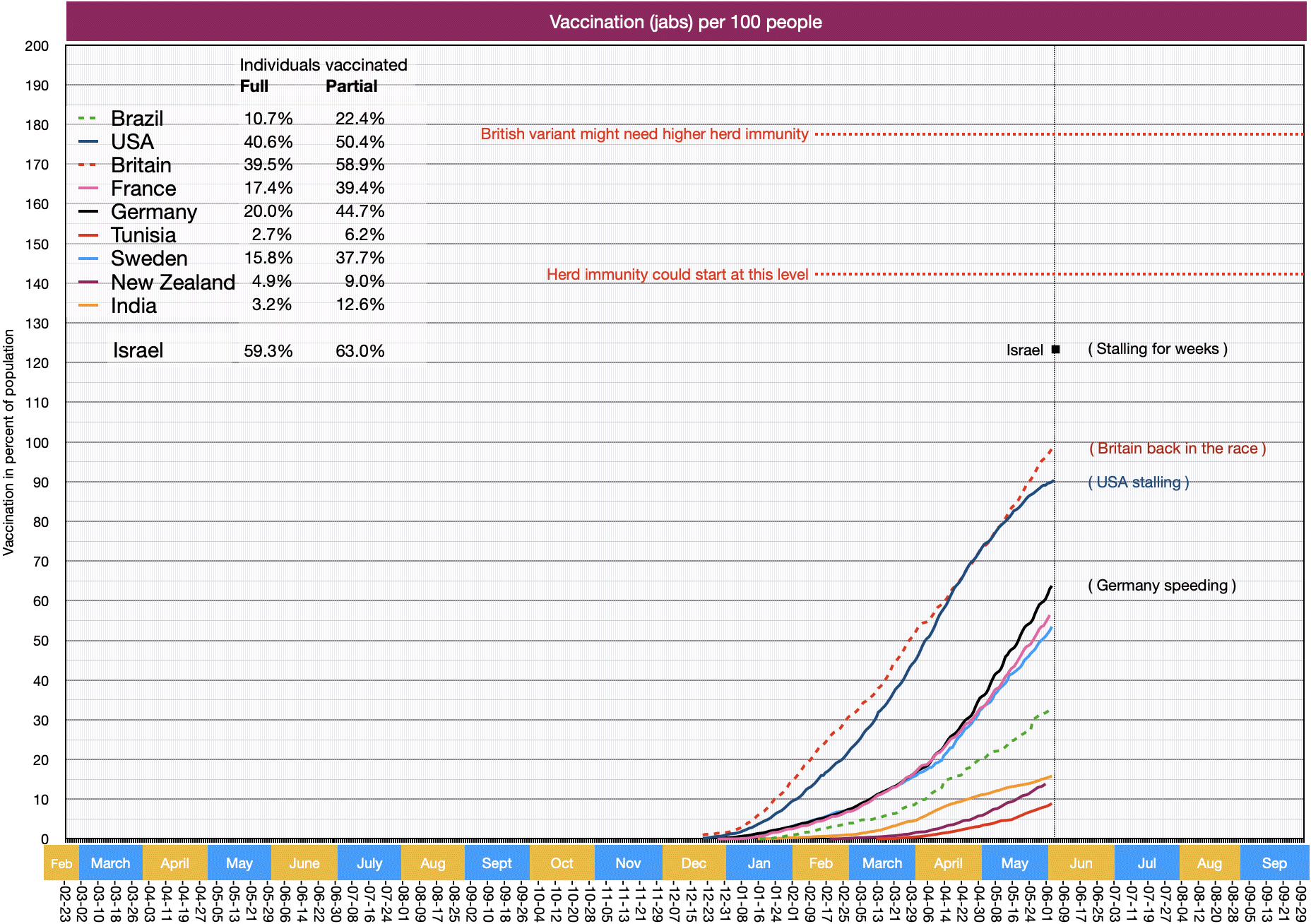
Task: Click Britain's red dotted legend line
Action: click(x=88, y=165)
